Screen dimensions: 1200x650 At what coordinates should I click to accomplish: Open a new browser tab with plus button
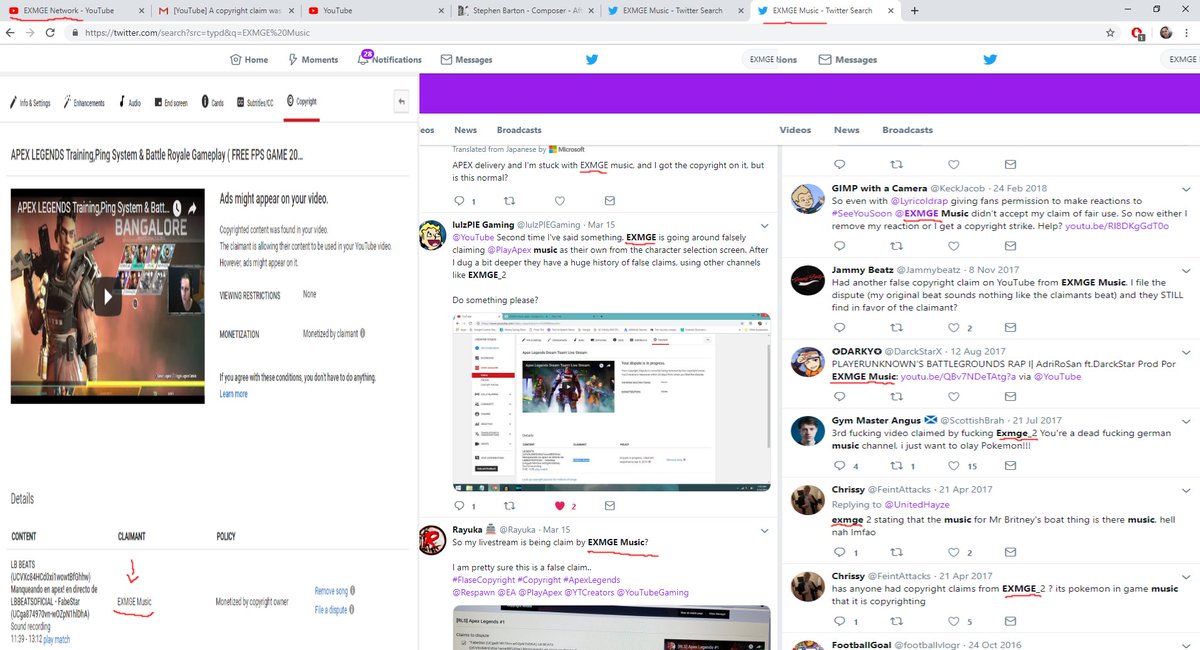coord(915,10)
